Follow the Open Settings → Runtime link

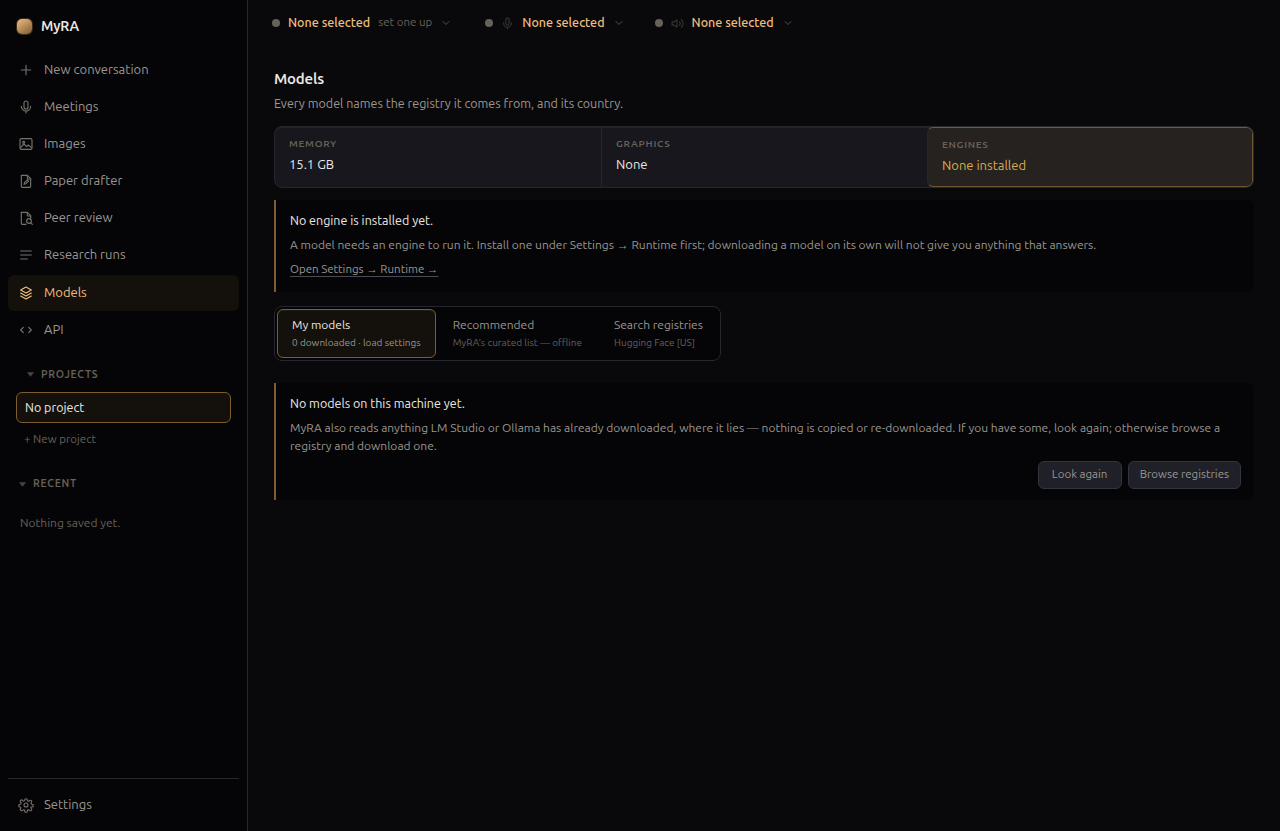(x=364, y=270)
